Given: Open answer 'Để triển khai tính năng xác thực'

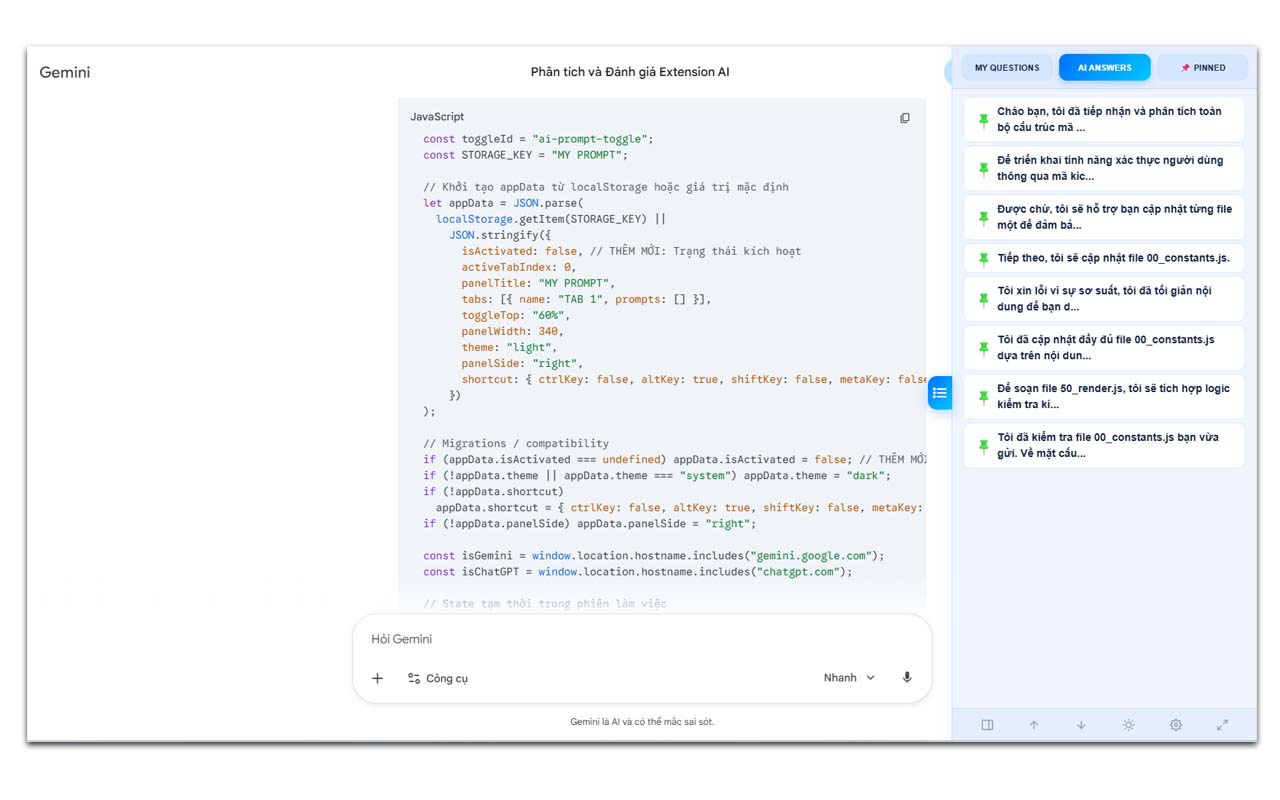Looking at the screenshot, I should (x=1104, y=168).
